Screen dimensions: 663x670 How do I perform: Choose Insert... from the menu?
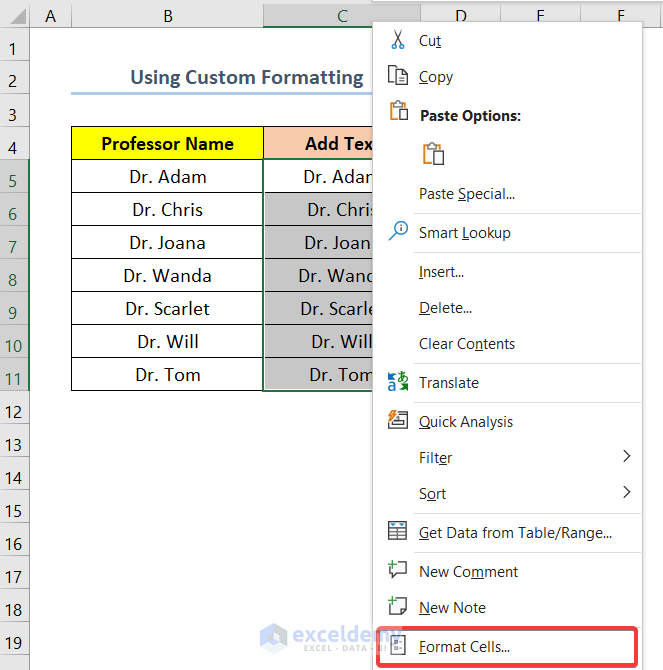[x=507, y=271]
